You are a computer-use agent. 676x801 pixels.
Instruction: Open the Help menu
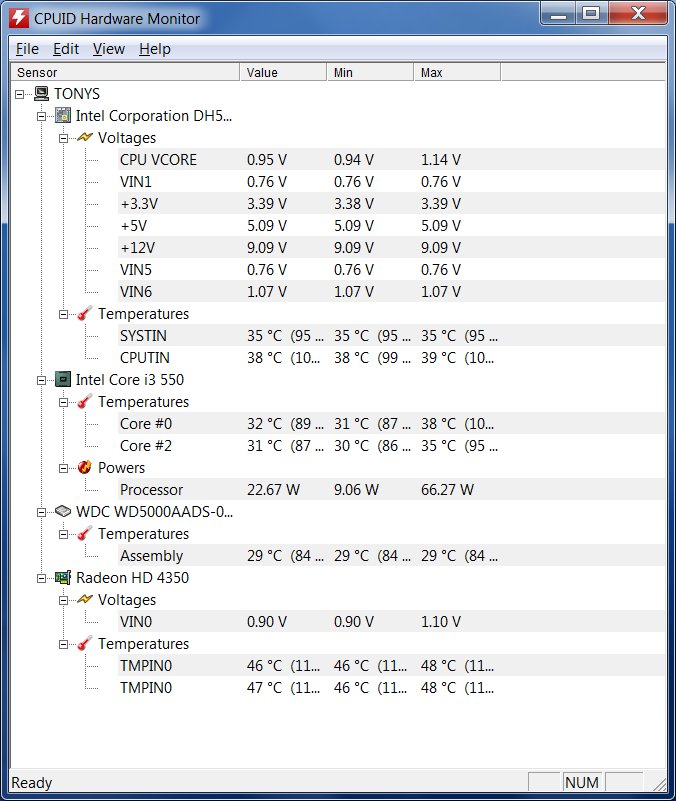tap(155, 49)
